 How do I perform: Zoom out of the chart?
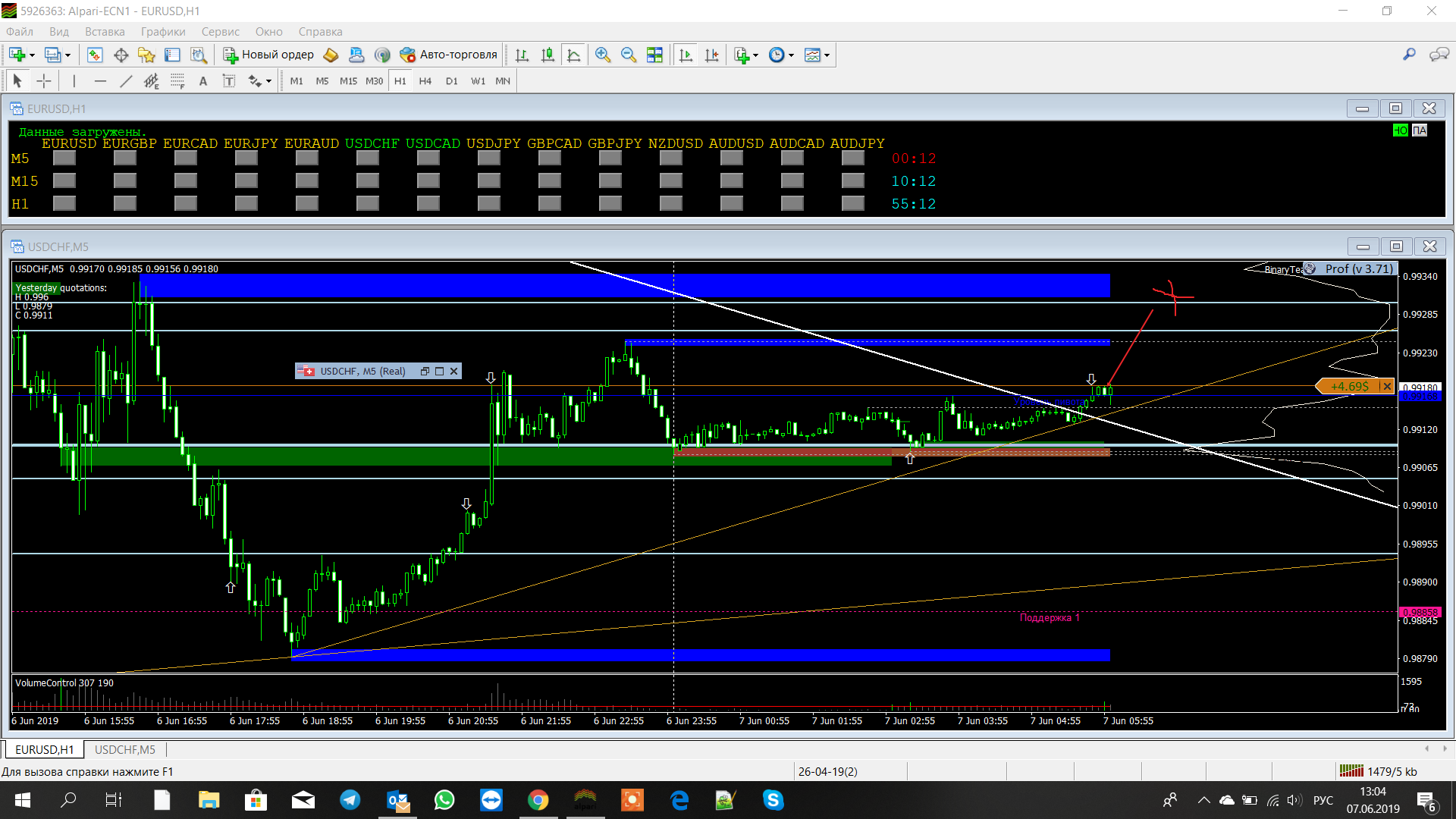(x=629, y=55)
